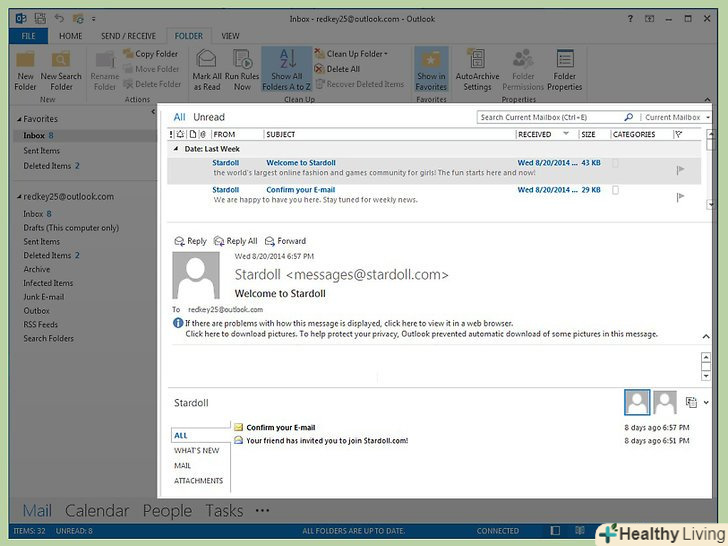Open the FILE tab
Screen dimensions: 728x546
[28, 36]
